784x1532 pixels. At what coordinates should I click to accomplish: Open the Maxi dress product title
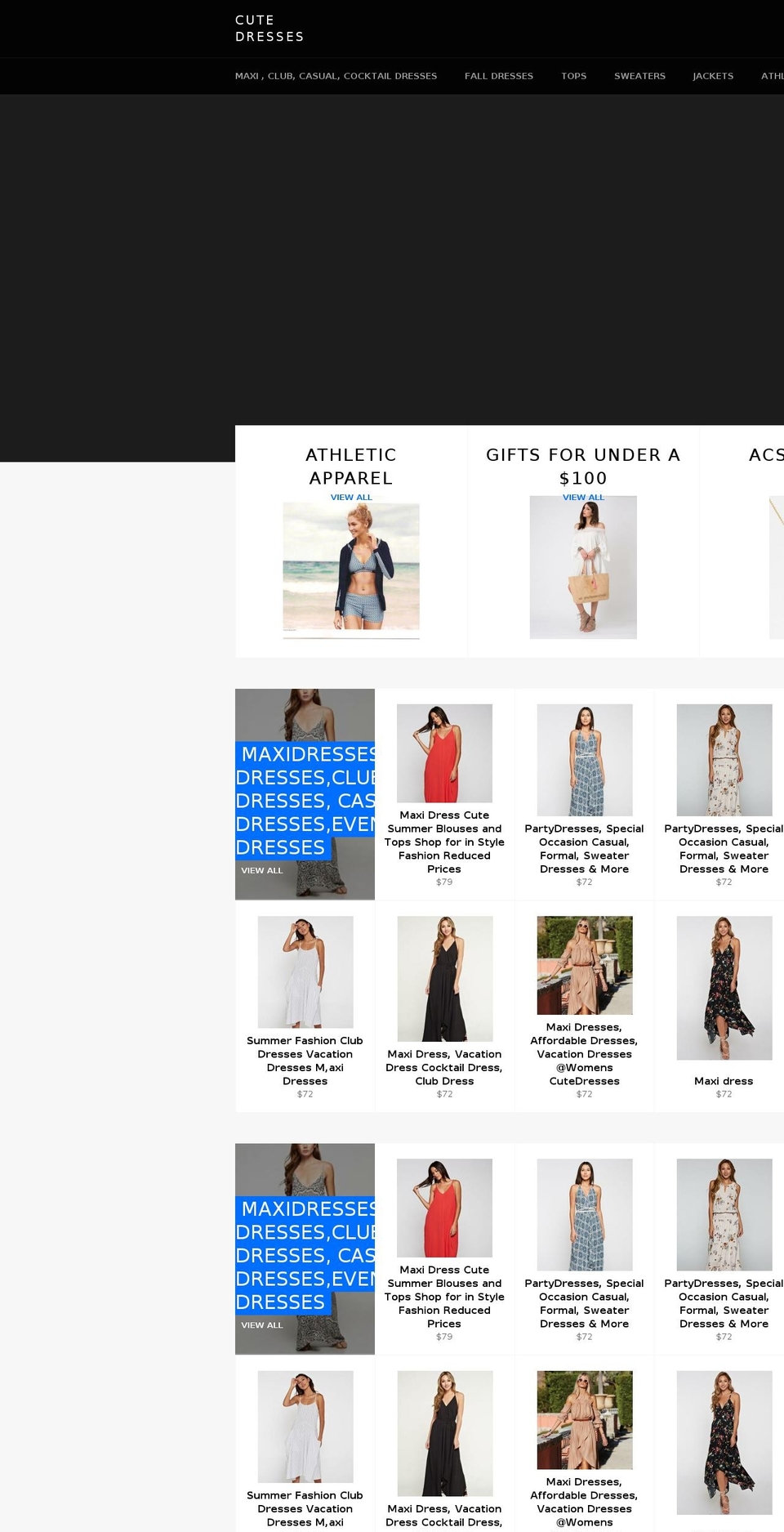(724, 1081)
